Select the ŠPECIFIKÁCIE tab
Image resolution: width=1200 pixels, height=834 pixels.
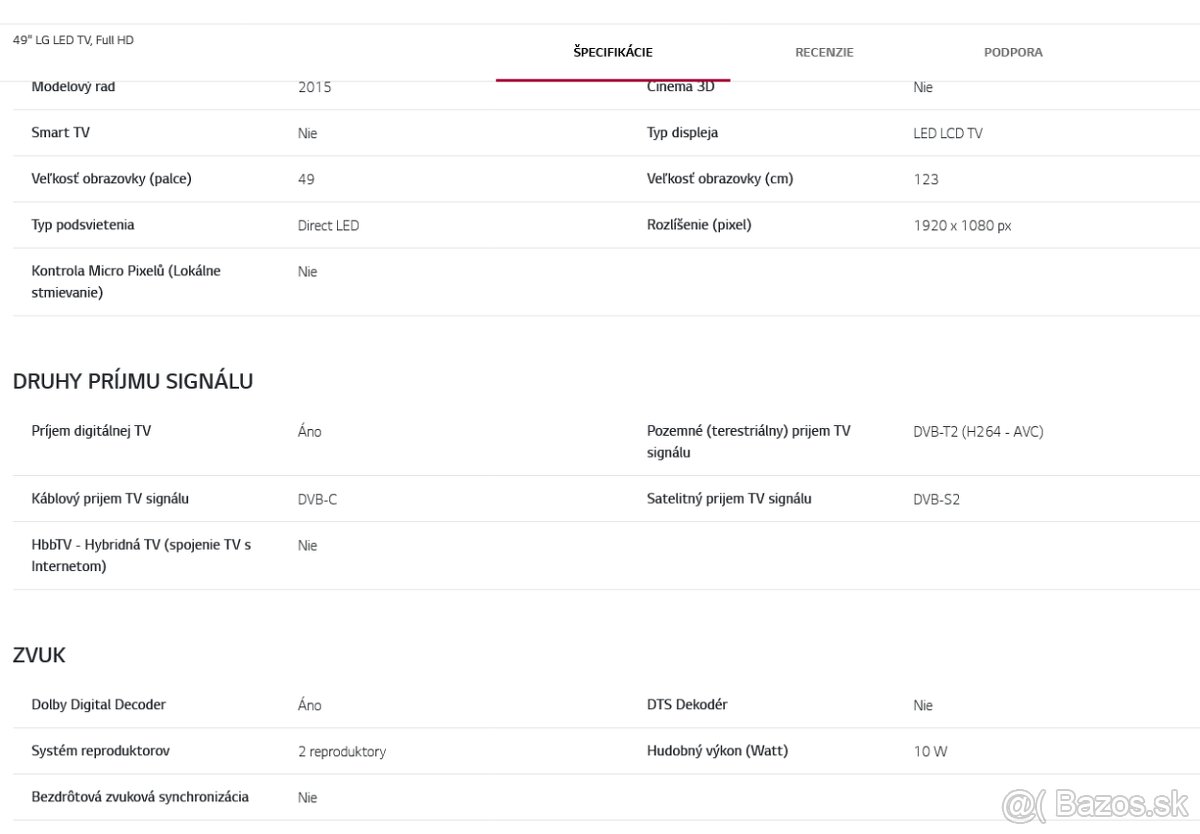(x=613, y=52)
